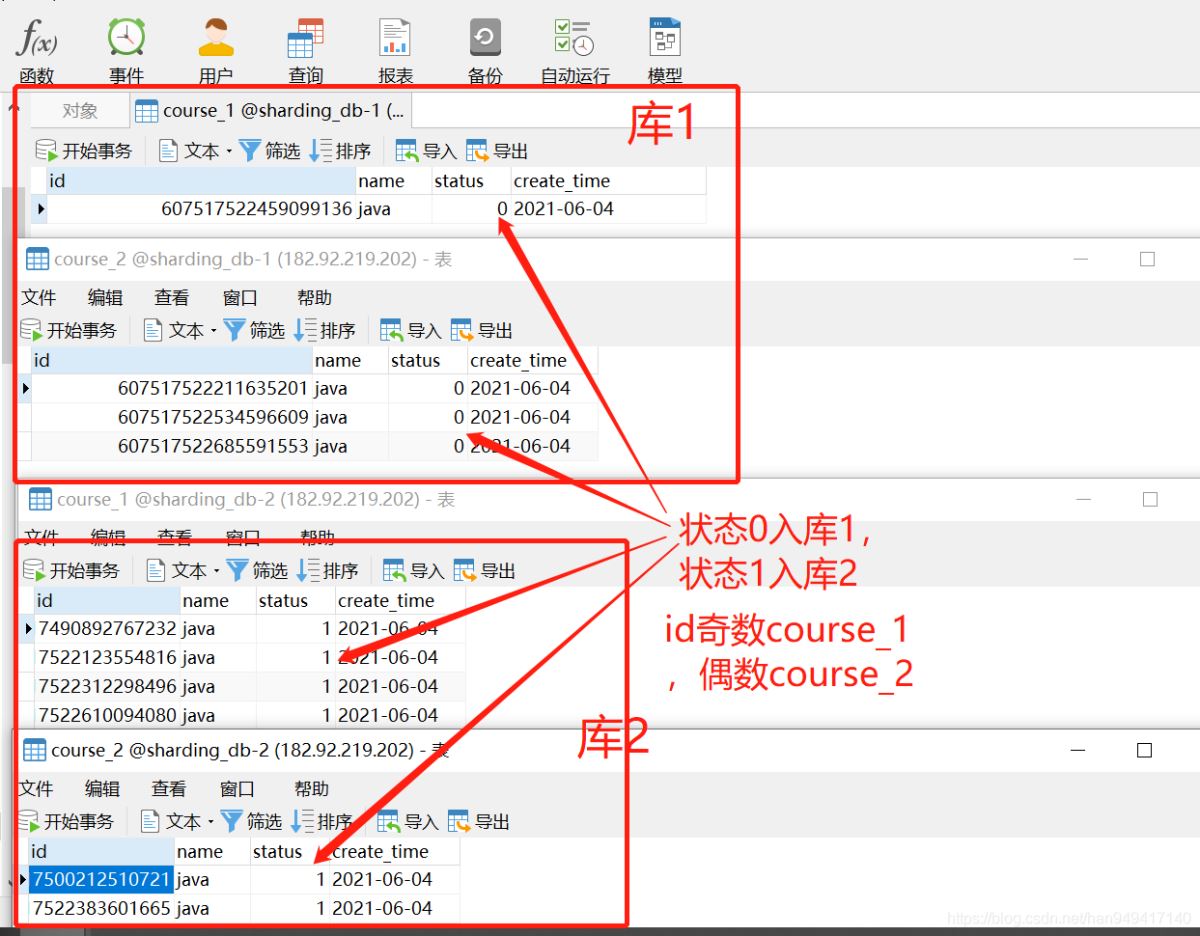Open 窗口 menu in course_2 sharding_db-1 window

[x=240, y=298]
